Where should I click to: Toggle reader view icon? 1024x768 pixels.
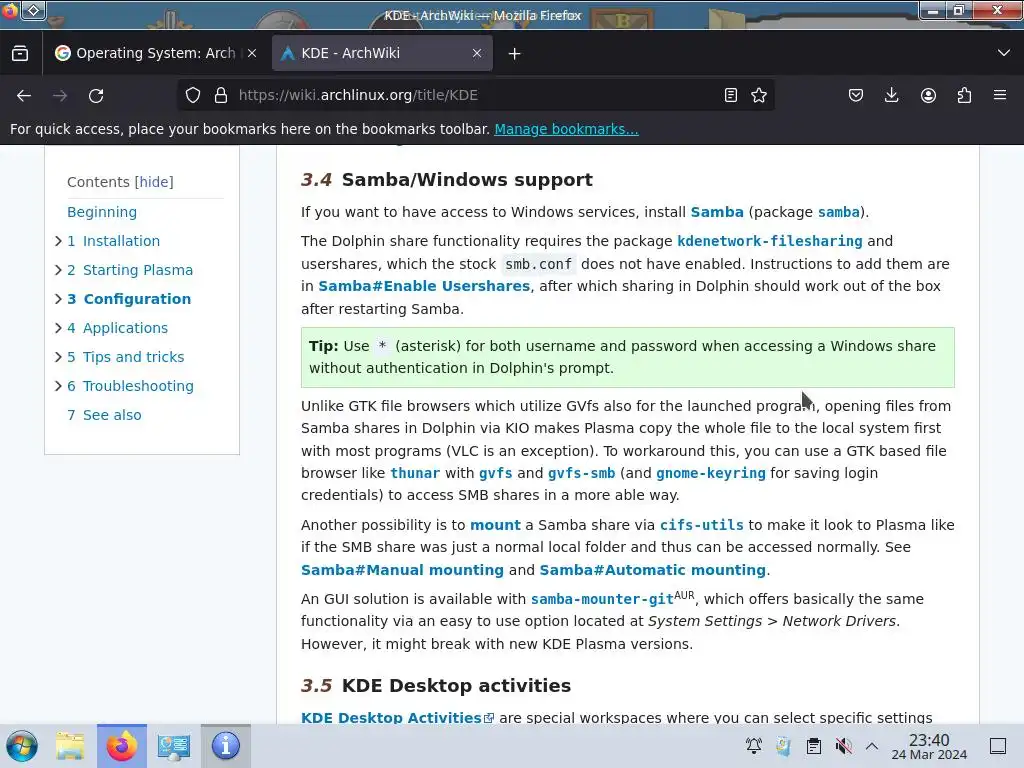point(731,95)
